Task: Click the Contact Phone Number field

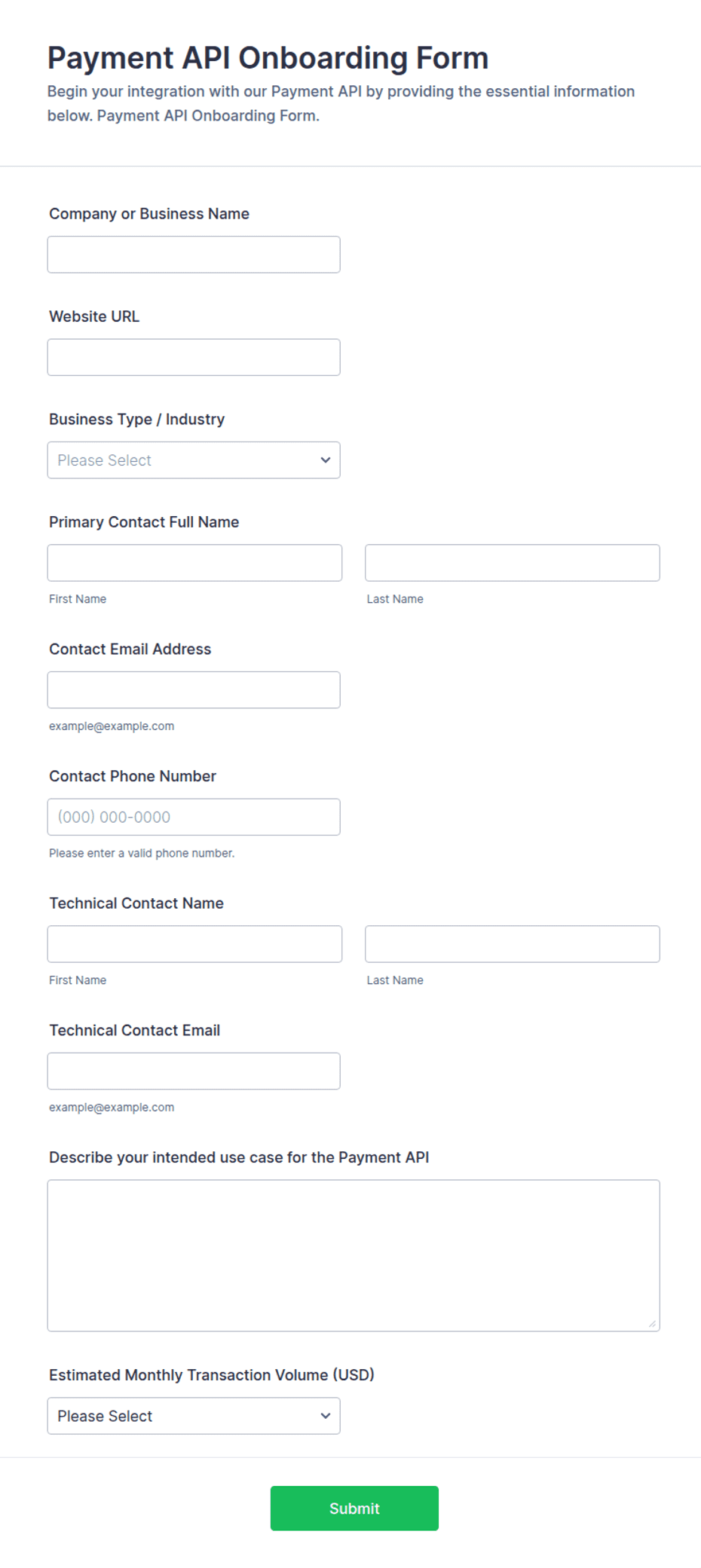Action: (x=194, y=817)
